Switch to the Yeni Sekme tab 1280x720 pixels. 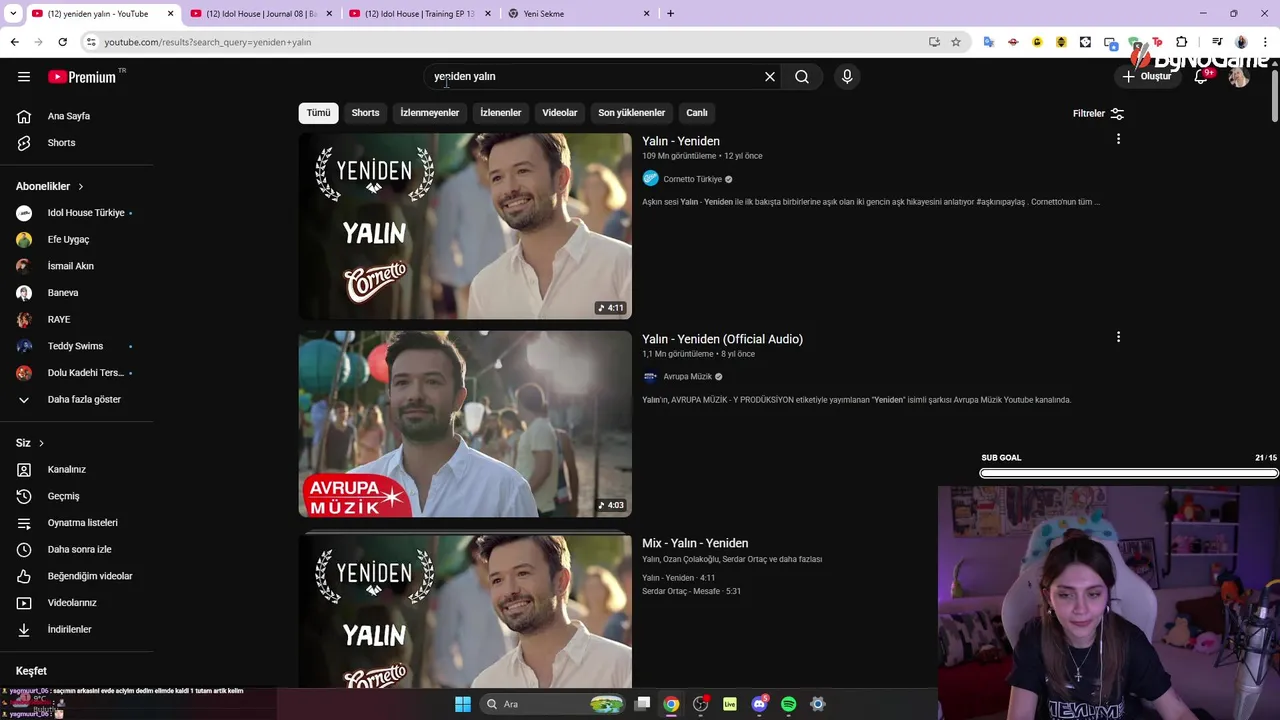point(579,14)
